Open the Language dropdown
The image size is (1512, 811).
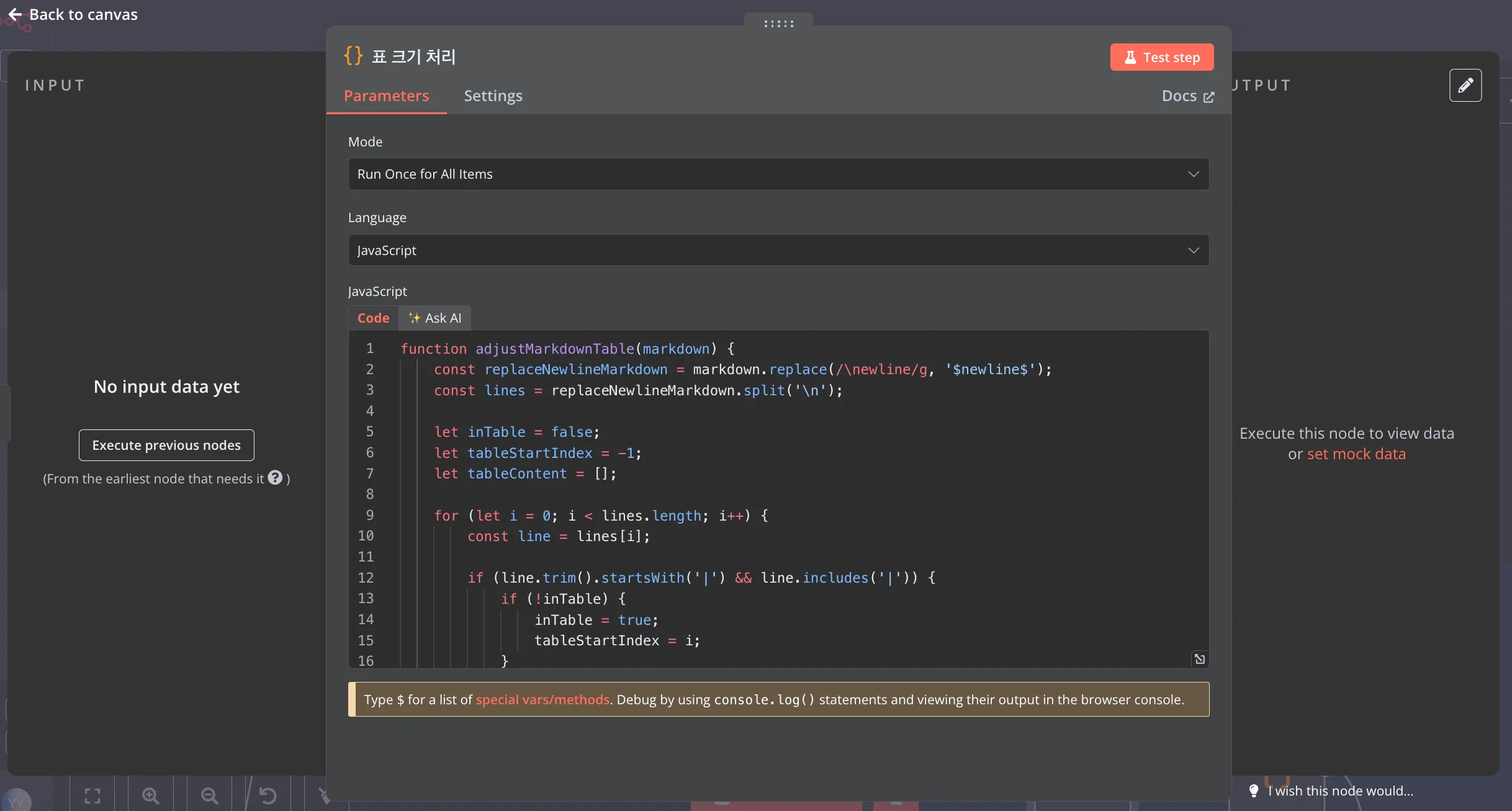[x=778, y=250]
